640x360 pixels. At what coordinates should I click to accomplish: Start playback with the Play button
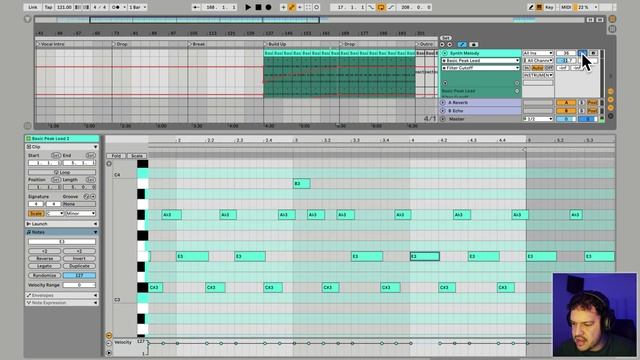point(248,7)
